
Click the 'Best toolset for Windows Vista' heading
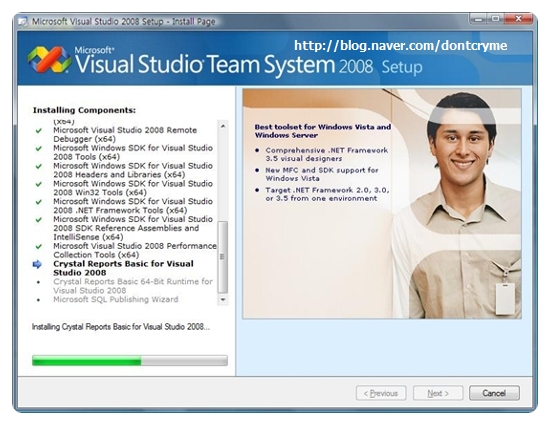[323, 131]
